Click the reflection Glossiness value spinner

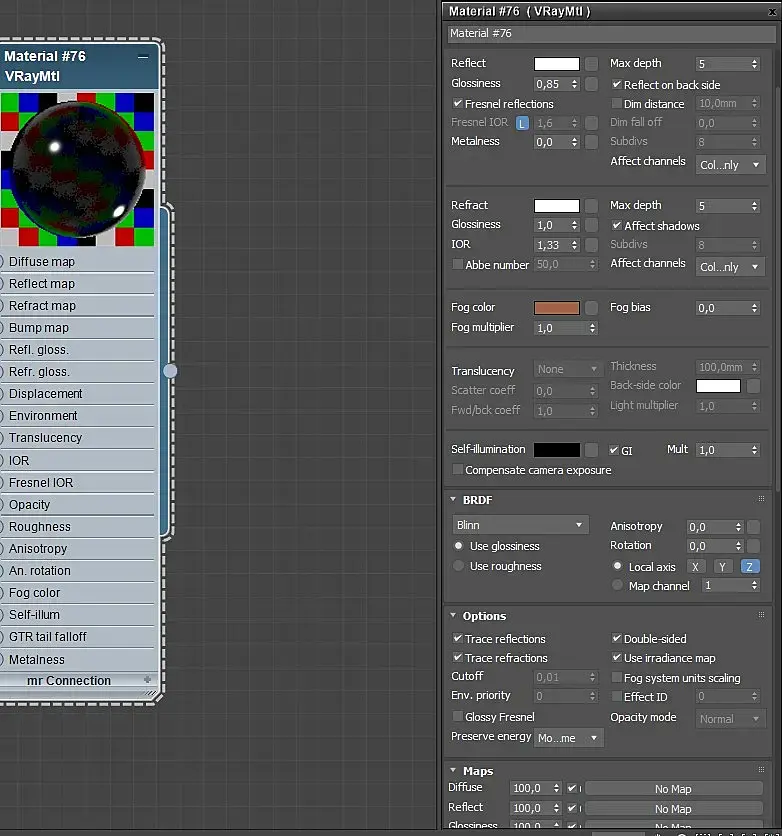coord(574,84)
